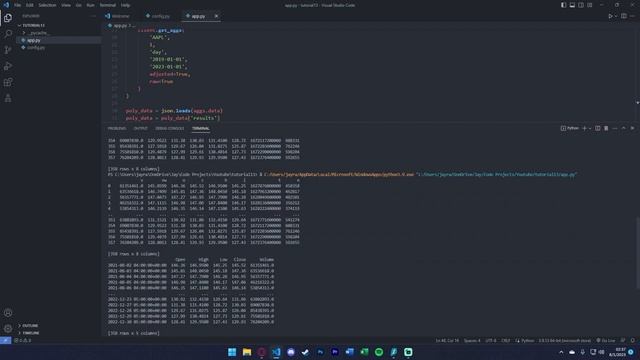The image size is (640, 360).
Task: Open the Testing flask view
Action: [8, 98]
